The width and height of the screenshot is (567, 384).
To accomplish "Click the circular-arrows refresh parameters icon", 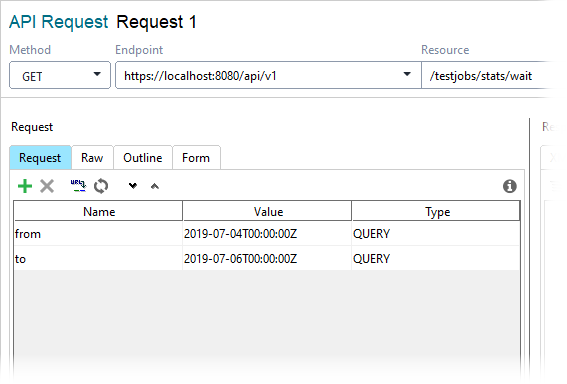I will (x=101, y=187).
